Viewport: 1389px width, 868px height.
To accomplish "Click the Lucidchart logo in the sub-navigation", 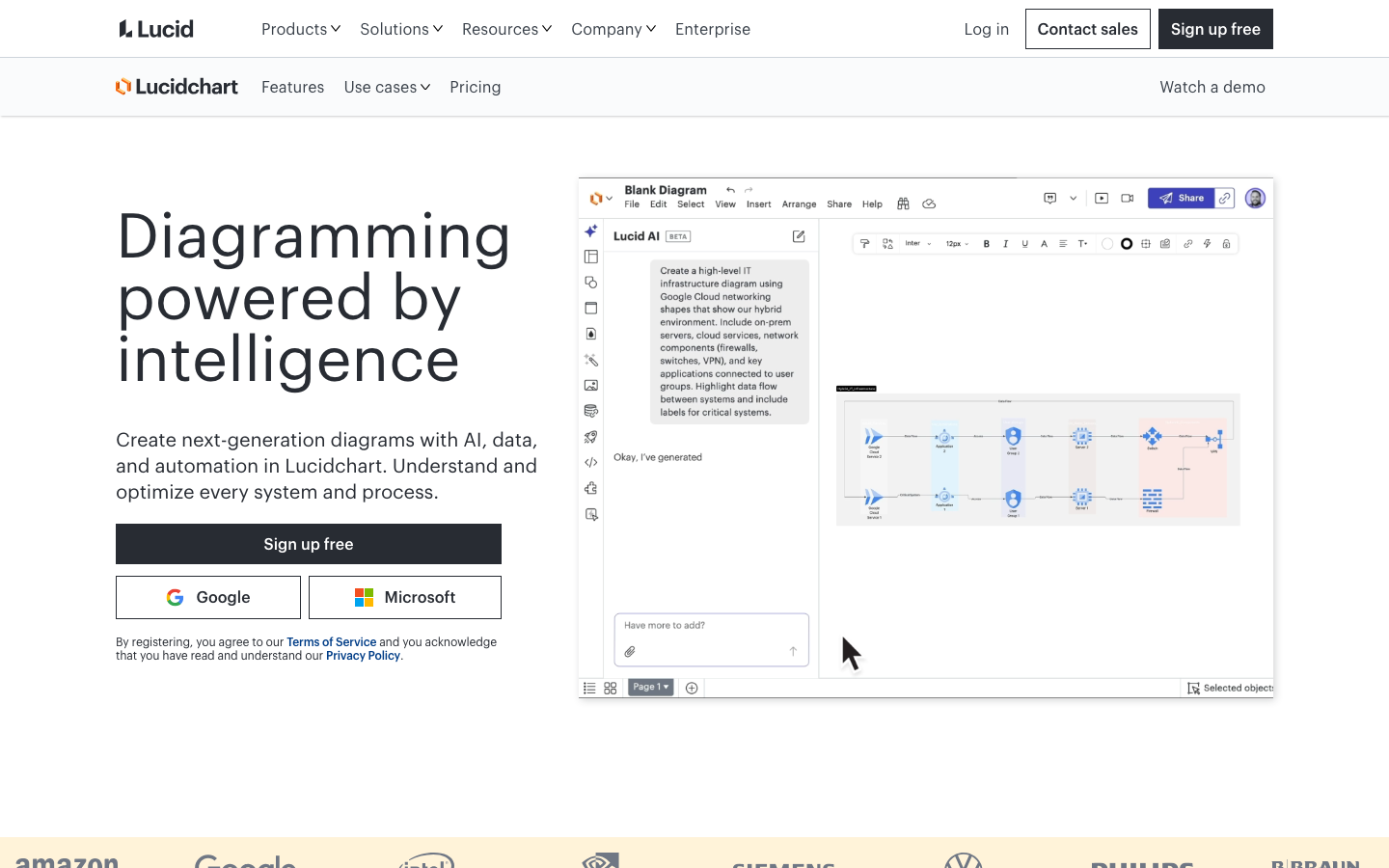I will click(x=177, y=87).
